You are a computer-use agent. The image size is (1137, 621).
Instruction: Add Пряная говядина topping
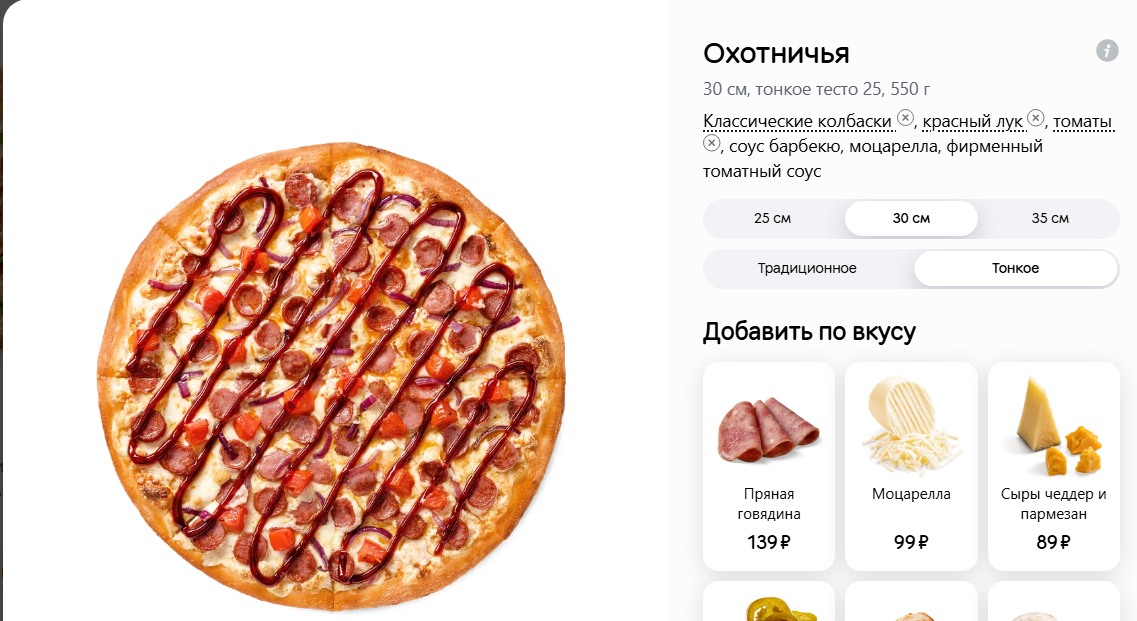click(x=769, y=466)
